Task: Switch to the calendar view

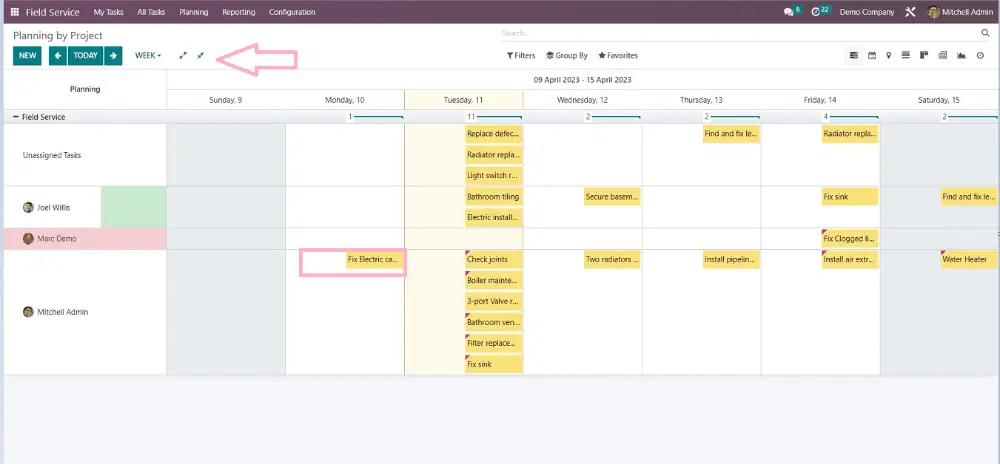Action: (x=872, y=56)
